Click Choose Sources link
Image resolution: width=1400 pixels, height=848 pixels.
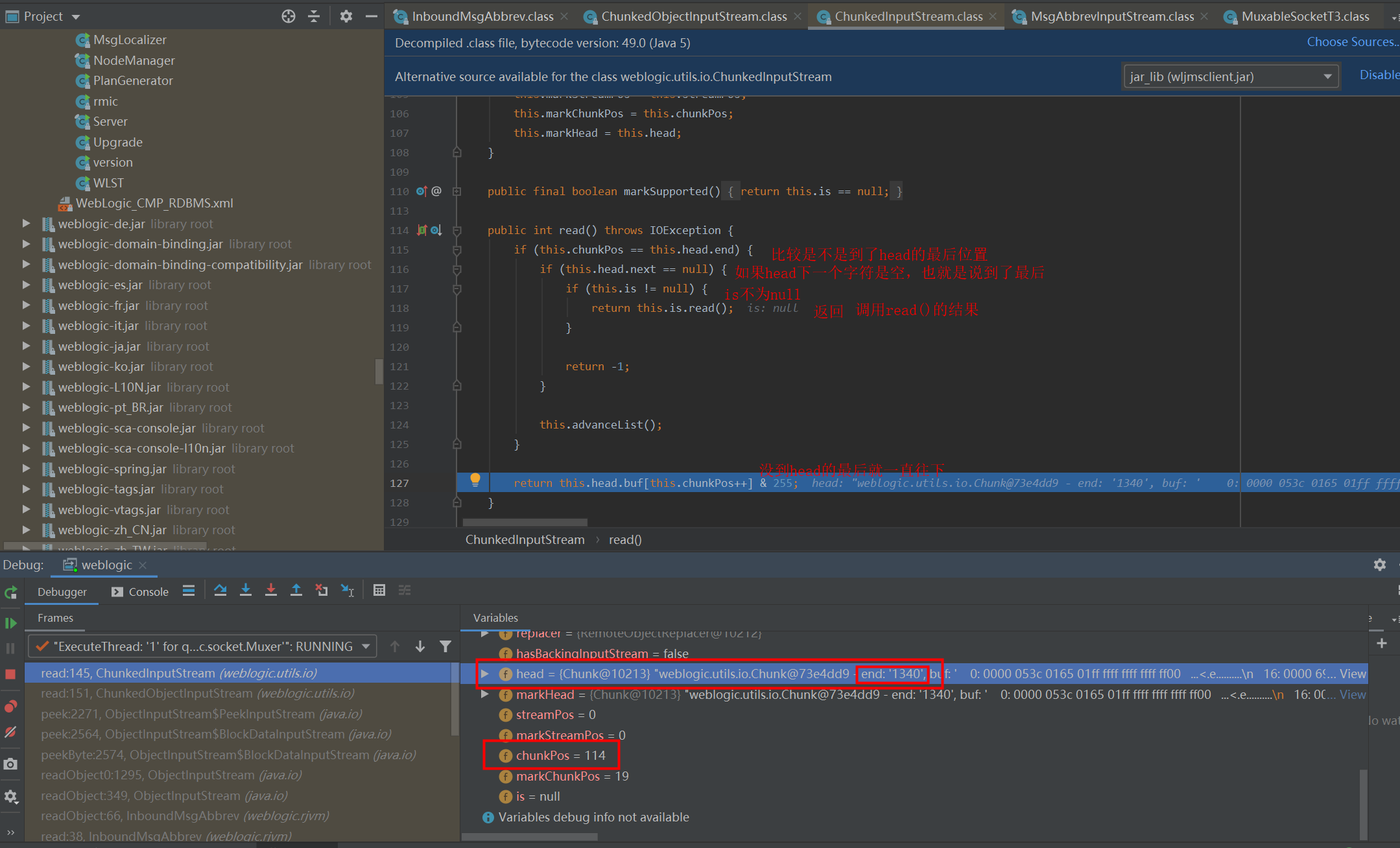coord(1353,42)
